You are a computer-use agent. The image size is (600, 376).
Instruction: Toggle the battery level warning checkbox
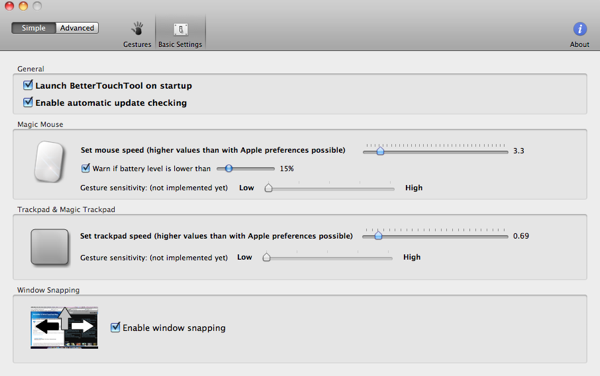[x=85, y=168]
